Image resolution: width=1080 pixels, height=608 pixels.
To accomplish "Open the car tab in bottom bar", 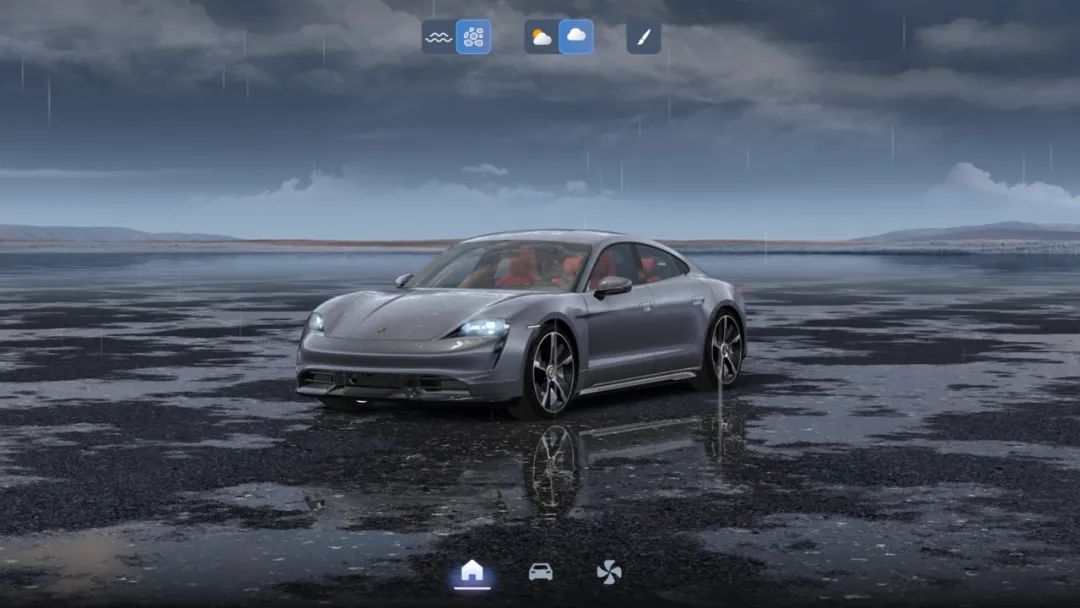I will click(540, 571).
